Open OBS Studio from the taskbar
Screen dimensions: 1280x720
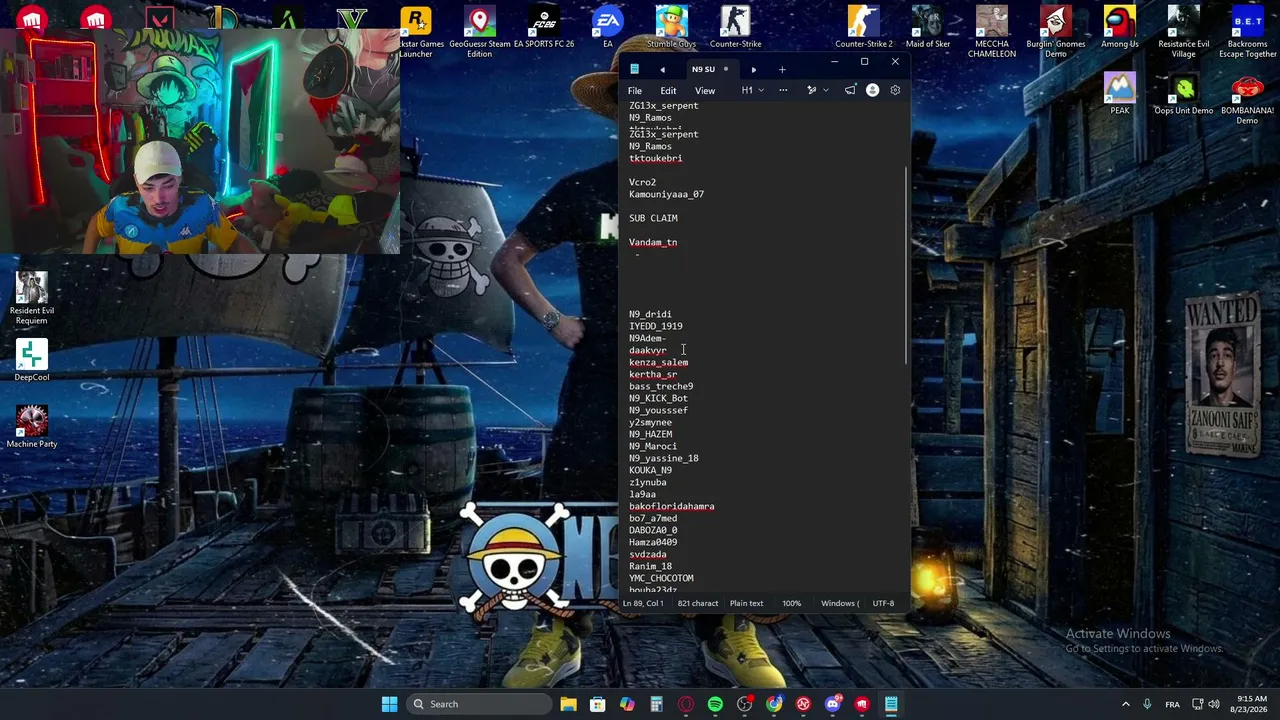(744, 704)
